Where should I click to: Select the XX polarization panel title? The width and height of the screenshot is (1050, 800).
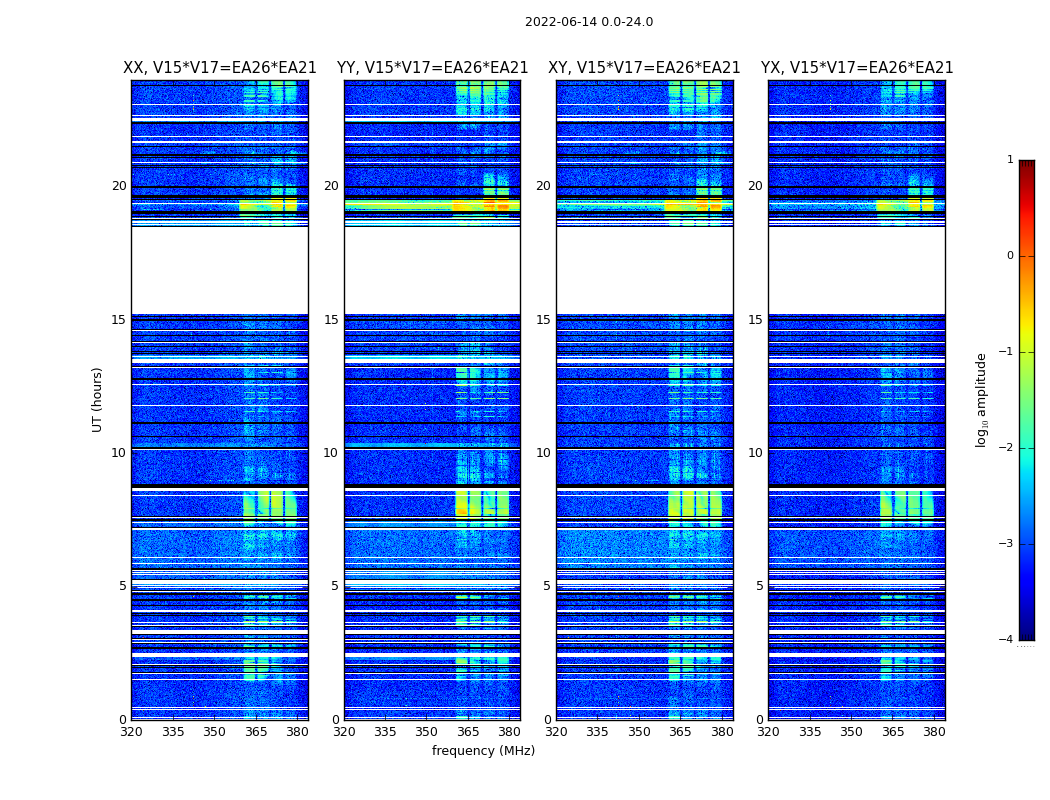click(219, 68)
